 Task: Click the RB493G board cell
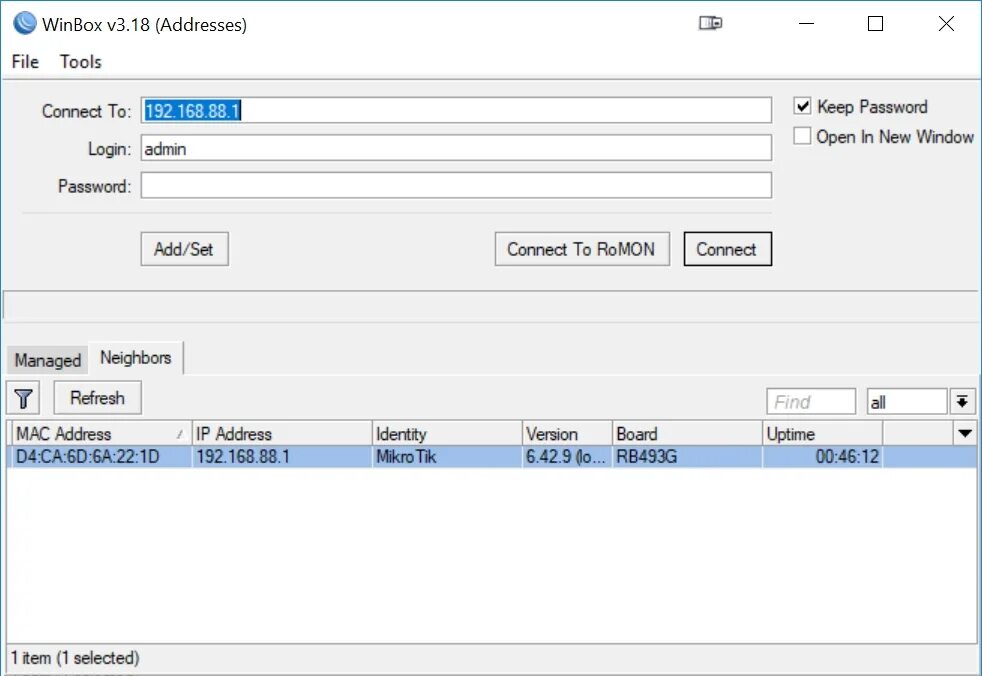687,457
